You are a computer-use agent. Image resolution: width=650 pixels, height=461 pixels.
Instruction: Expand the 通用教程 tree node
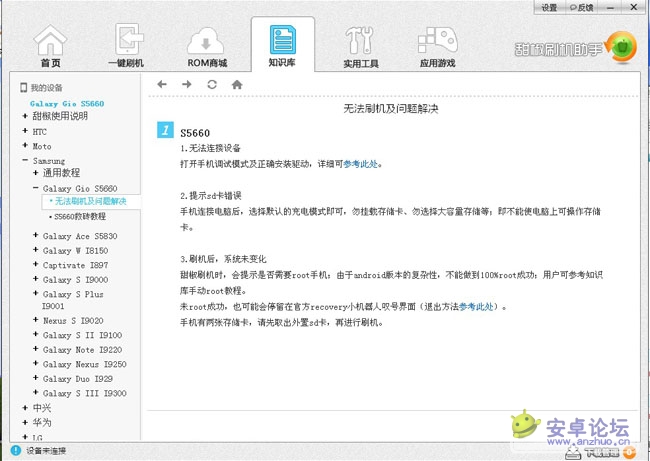click(x=36, y=172)
